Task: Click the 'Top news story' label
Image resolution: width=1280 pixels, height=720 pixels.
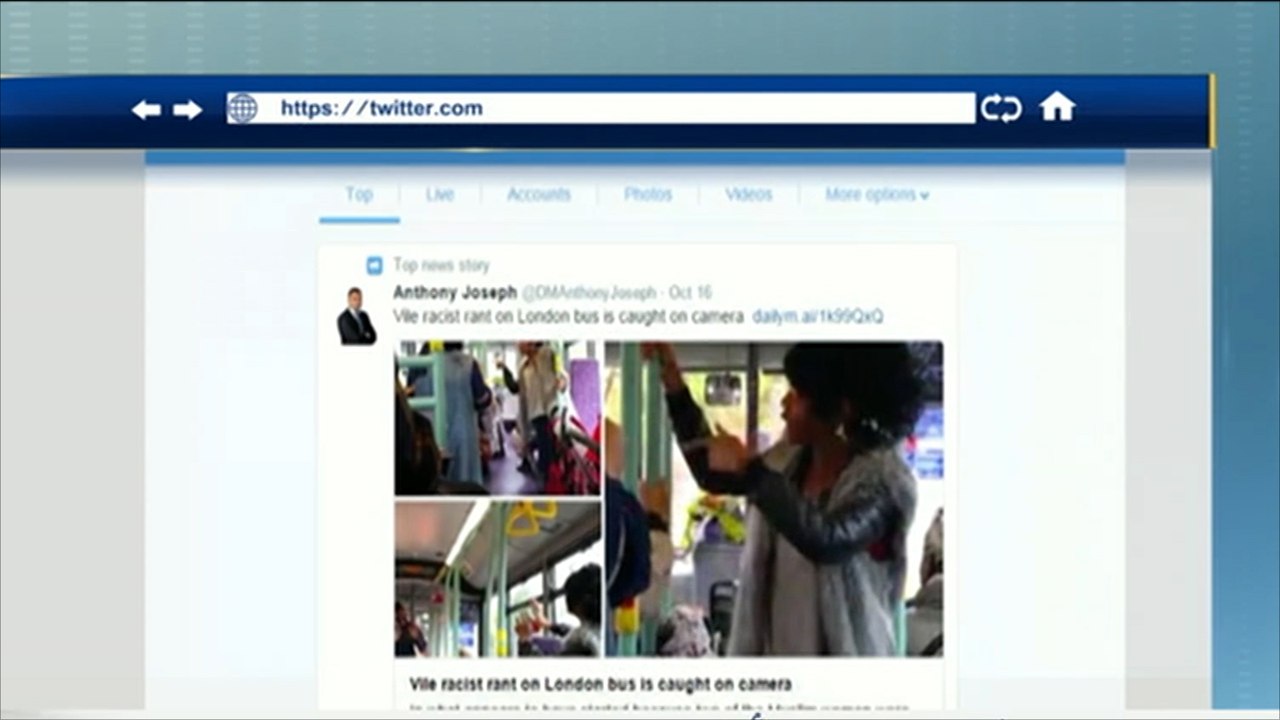Action: 441,265
